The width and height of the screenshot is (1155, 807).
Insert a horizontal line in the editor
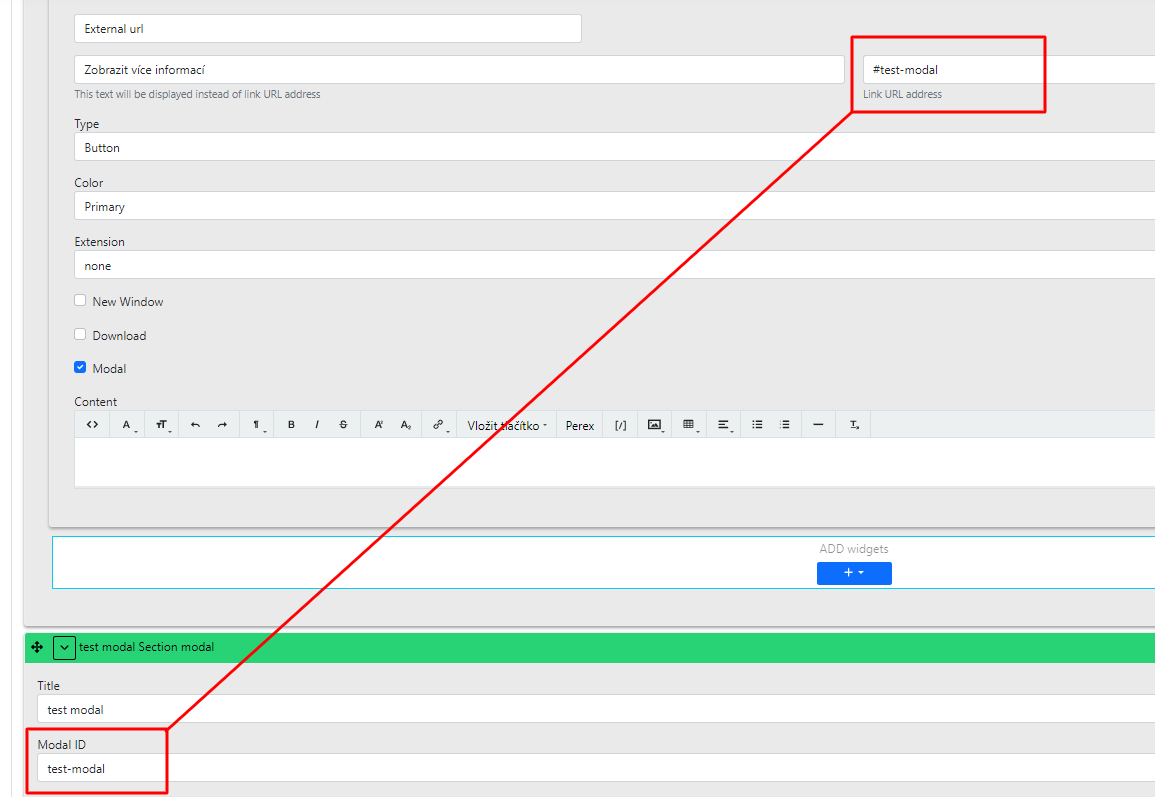point(818,425)
